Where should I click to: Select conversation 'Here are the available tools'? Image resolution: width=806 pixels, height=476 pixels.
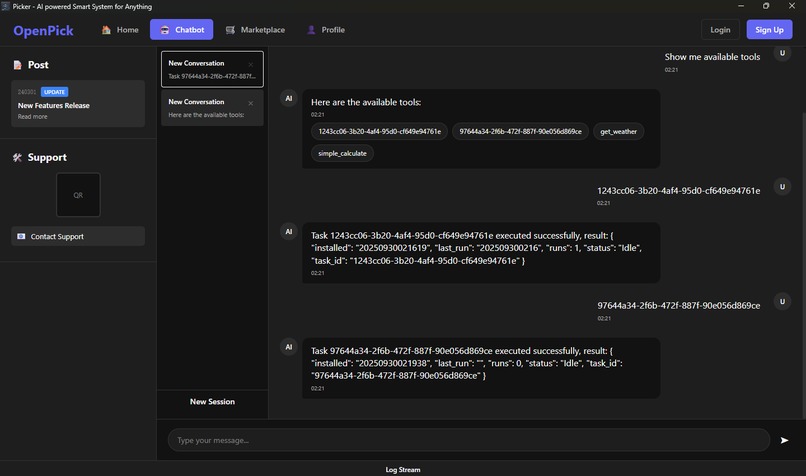[x=212, y=108]
